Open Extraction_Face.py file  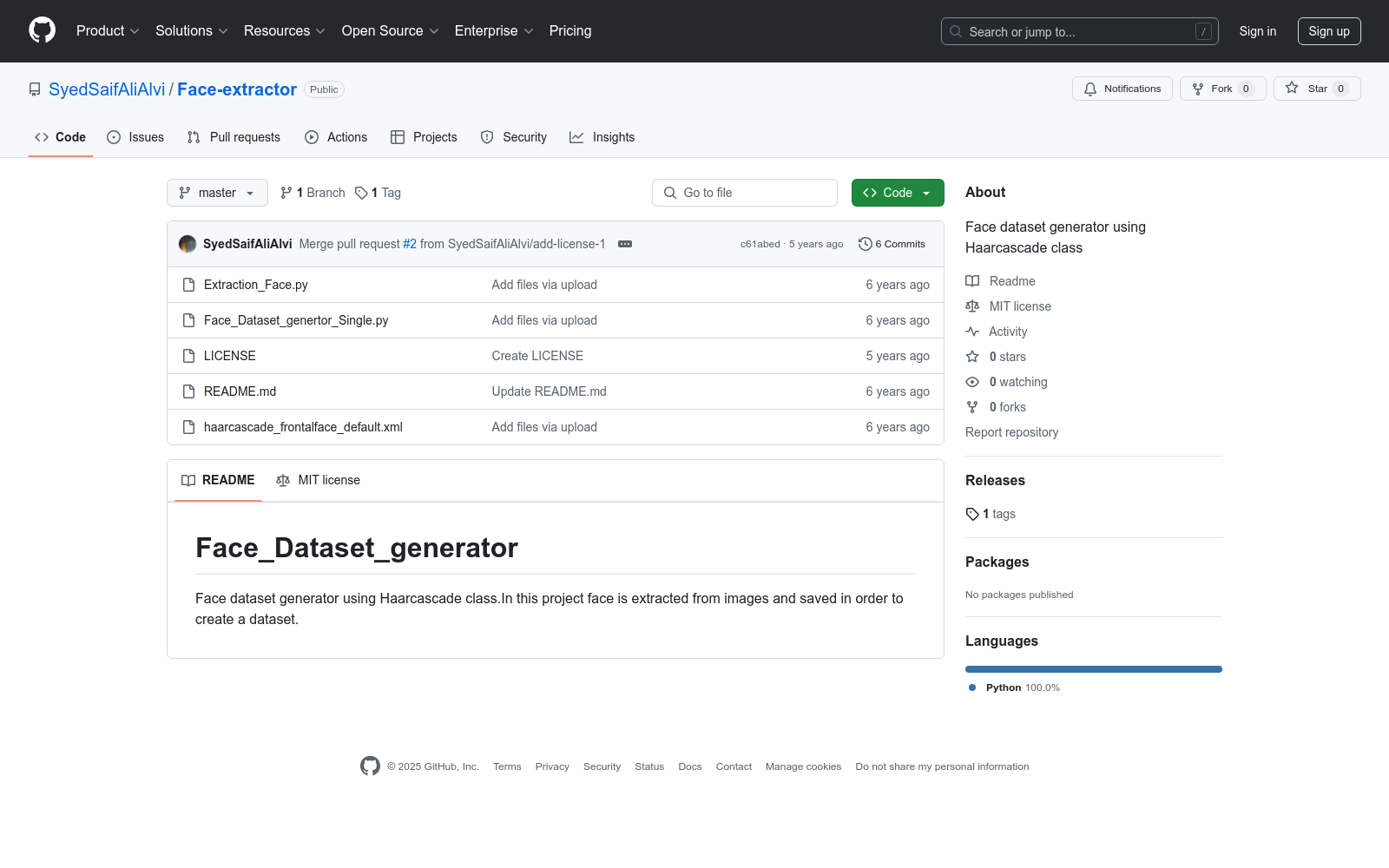point(256,285)
